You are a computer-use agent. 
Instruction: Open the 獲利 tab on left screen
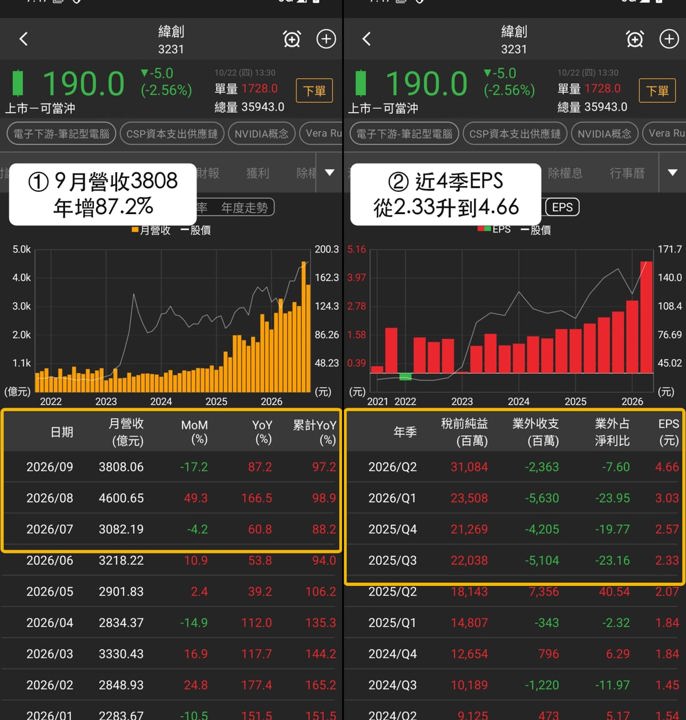tap(258, 173)
